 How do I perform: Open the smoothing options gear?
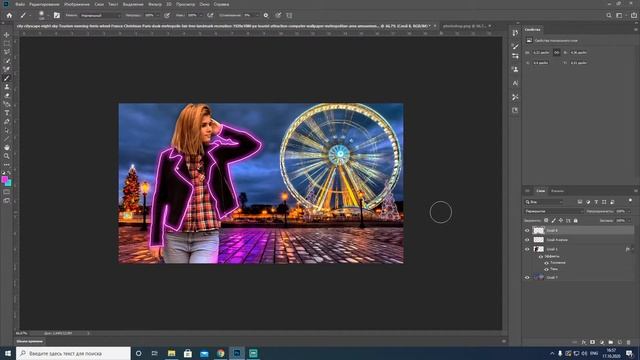point(266,16)
